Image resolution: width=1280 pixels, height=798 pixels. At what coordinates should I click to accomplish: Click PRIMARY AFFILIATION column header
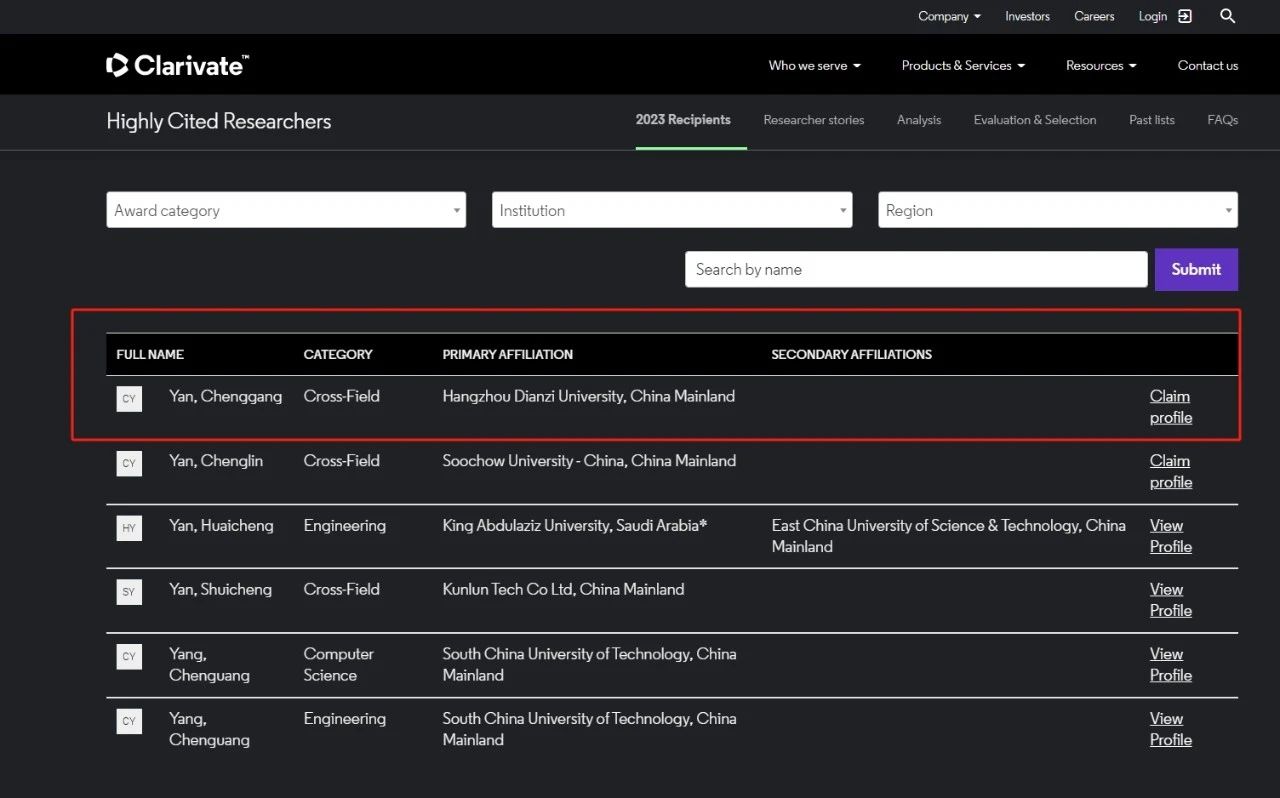508,354
